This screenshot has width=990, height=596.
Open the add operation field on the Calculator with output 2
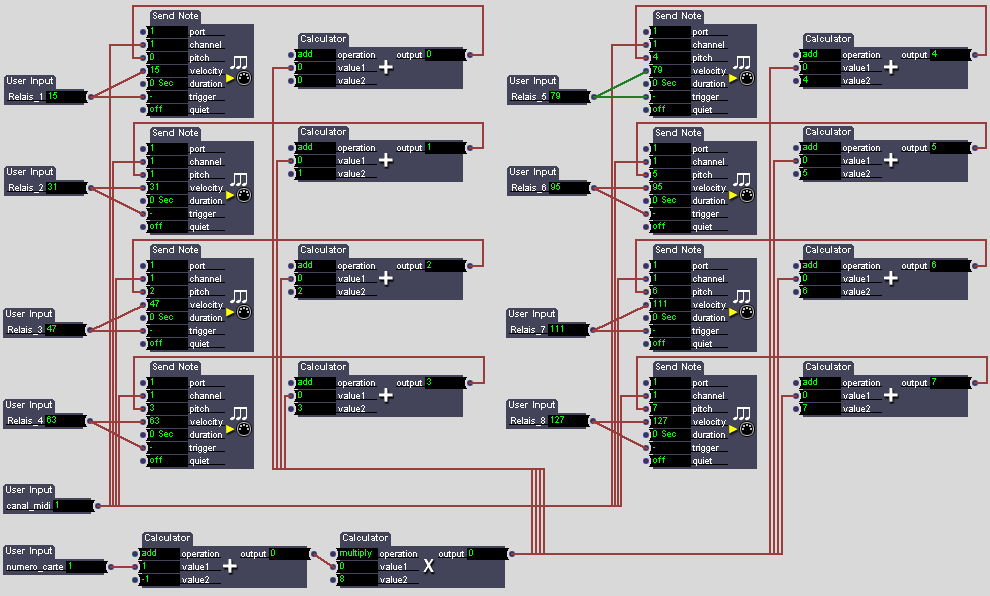pos(316,266)
